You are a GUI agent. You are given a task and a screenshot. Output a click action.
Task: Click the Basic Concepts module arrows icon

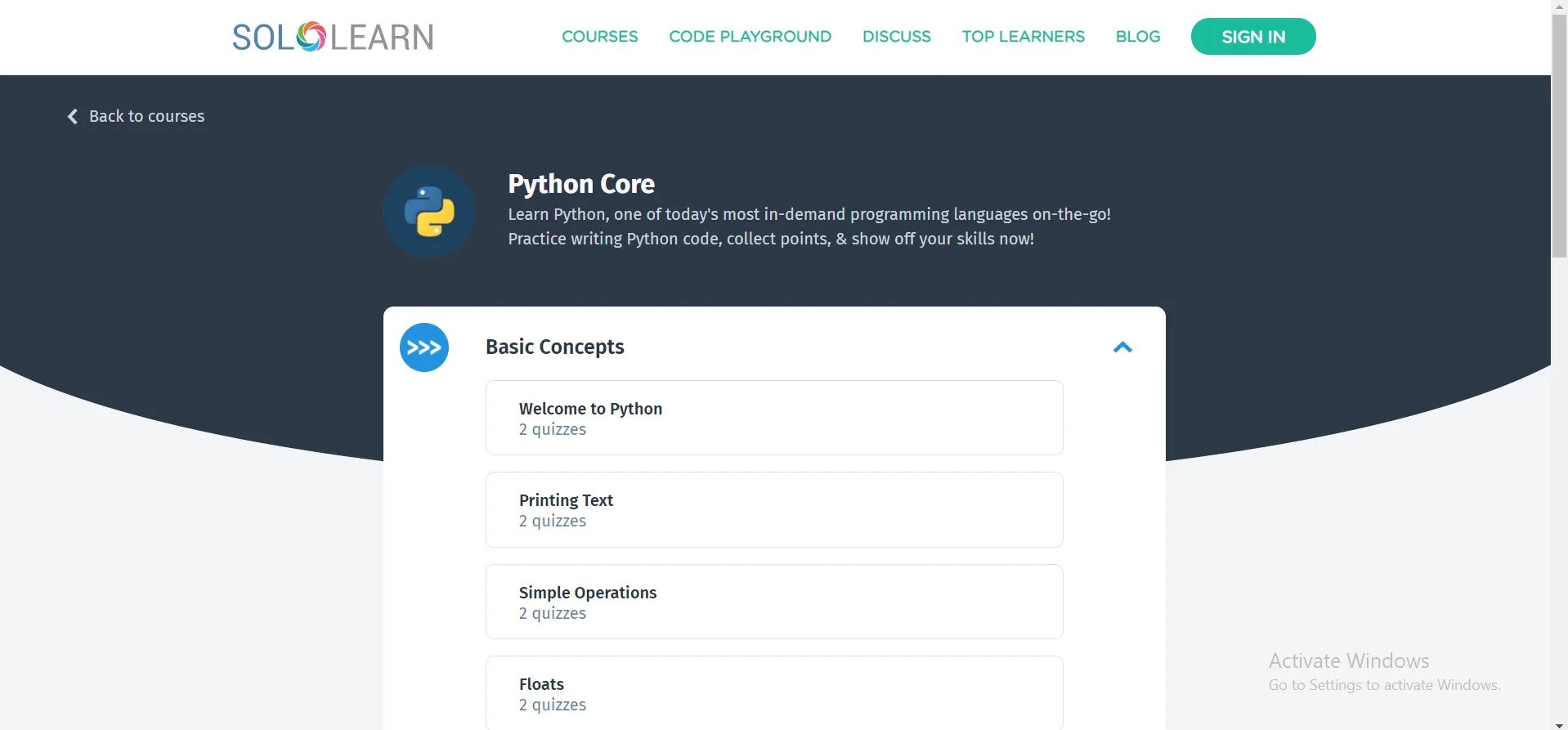(x=423, y=347)
